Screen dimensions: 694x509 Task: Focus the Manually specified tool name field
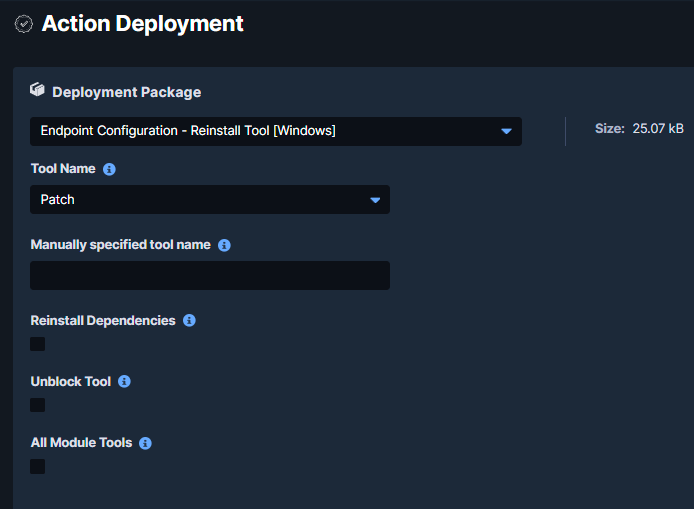[210, 276]
